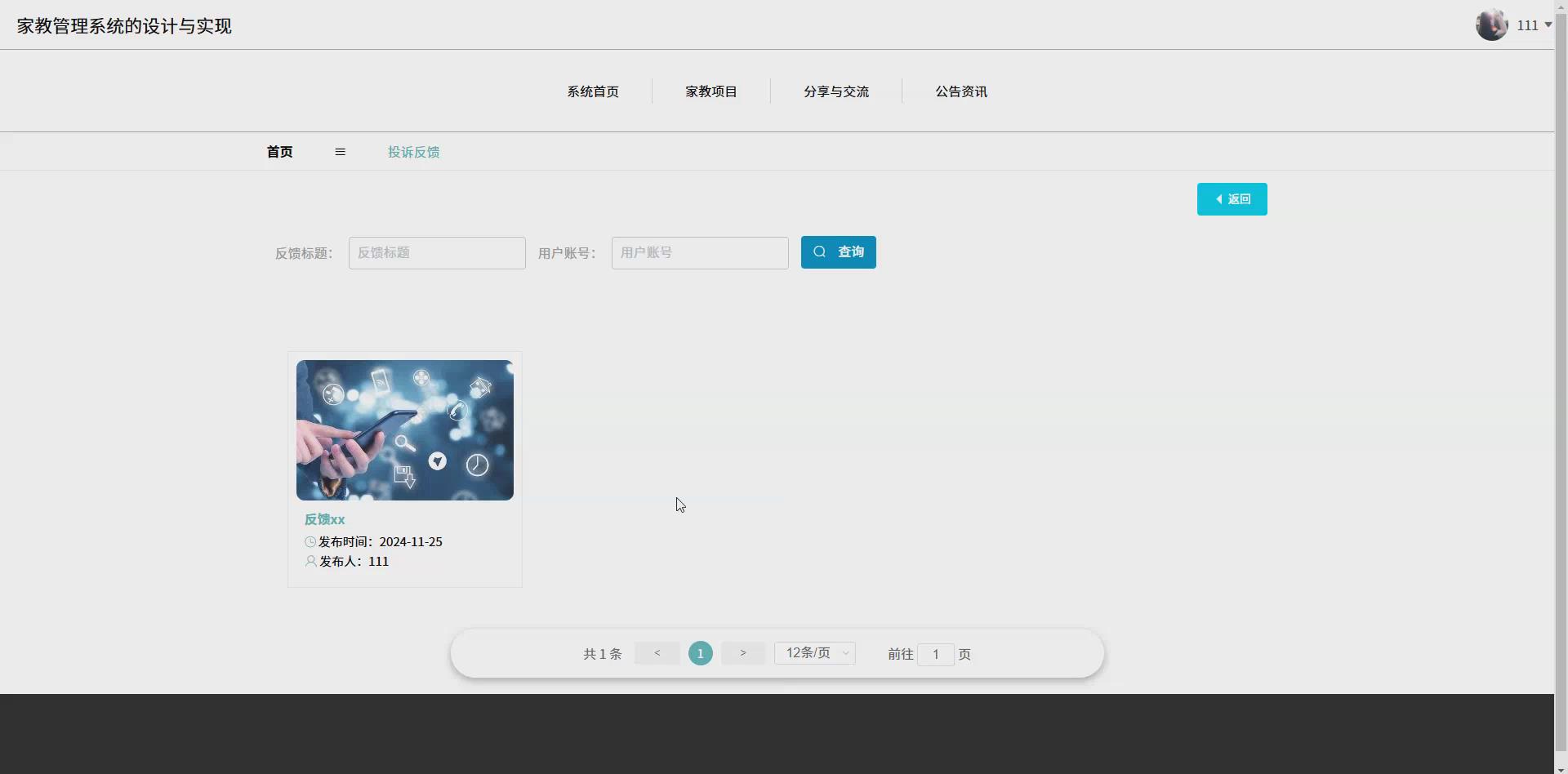The height and width of the screenshot is (774, 1568).
Task: Click the hamburger list icon beside 首页
Action: click(x=340, y=152)
